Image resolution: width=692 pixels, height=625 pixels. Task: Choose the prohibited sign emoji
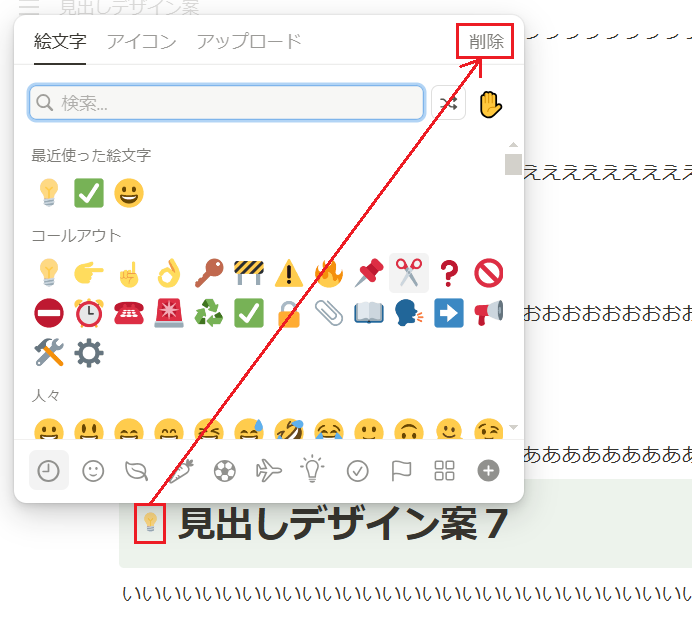pos(489,273)
